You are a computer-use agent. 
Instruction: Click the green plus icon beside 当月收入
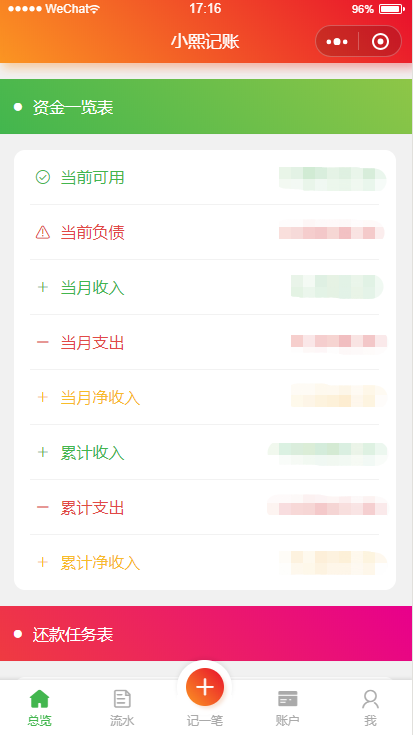(x=43, y=287)
